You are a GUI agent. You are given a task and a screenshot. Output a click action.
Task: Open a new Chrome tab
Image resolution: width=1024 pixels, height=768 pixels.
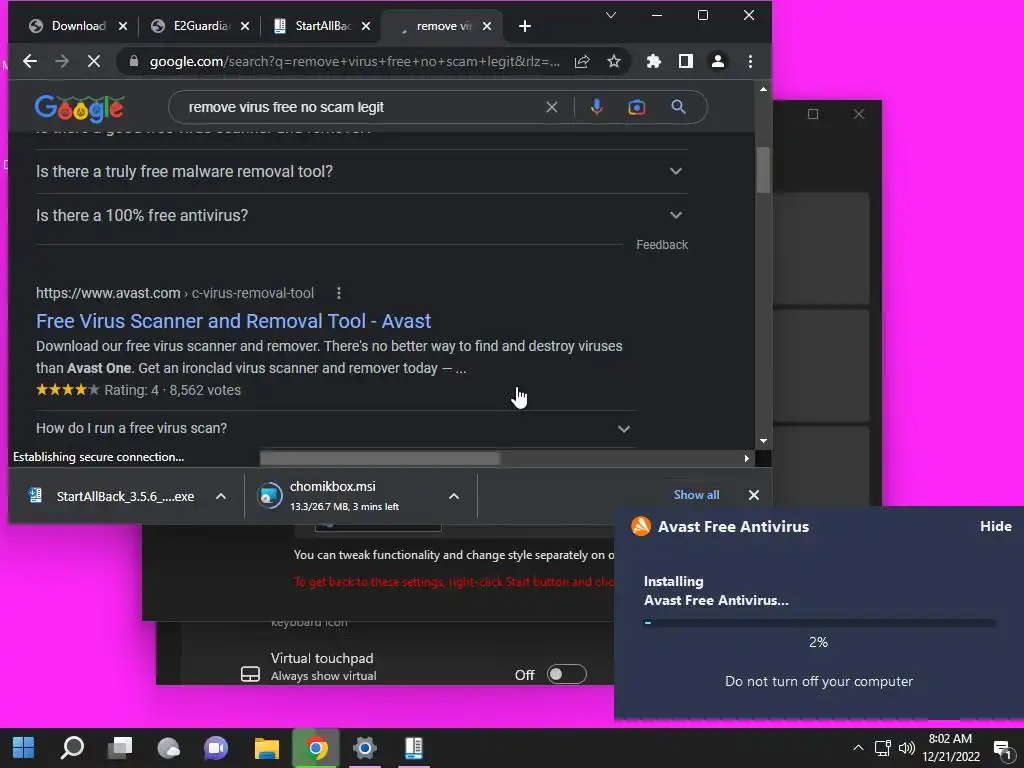(524, 26)
